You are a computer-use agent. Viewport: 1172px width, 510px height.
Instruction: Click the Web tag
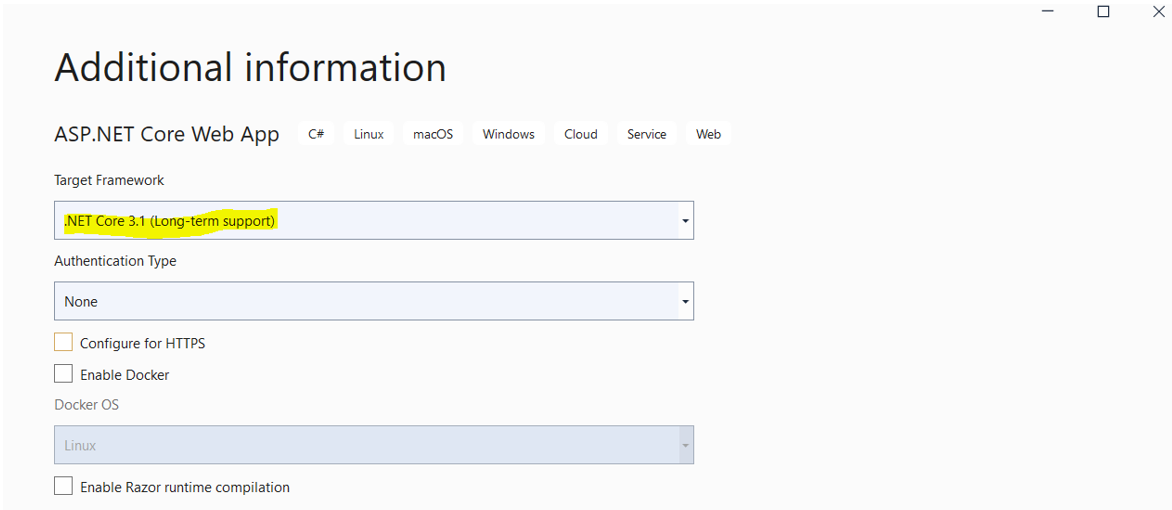[709, 134]
